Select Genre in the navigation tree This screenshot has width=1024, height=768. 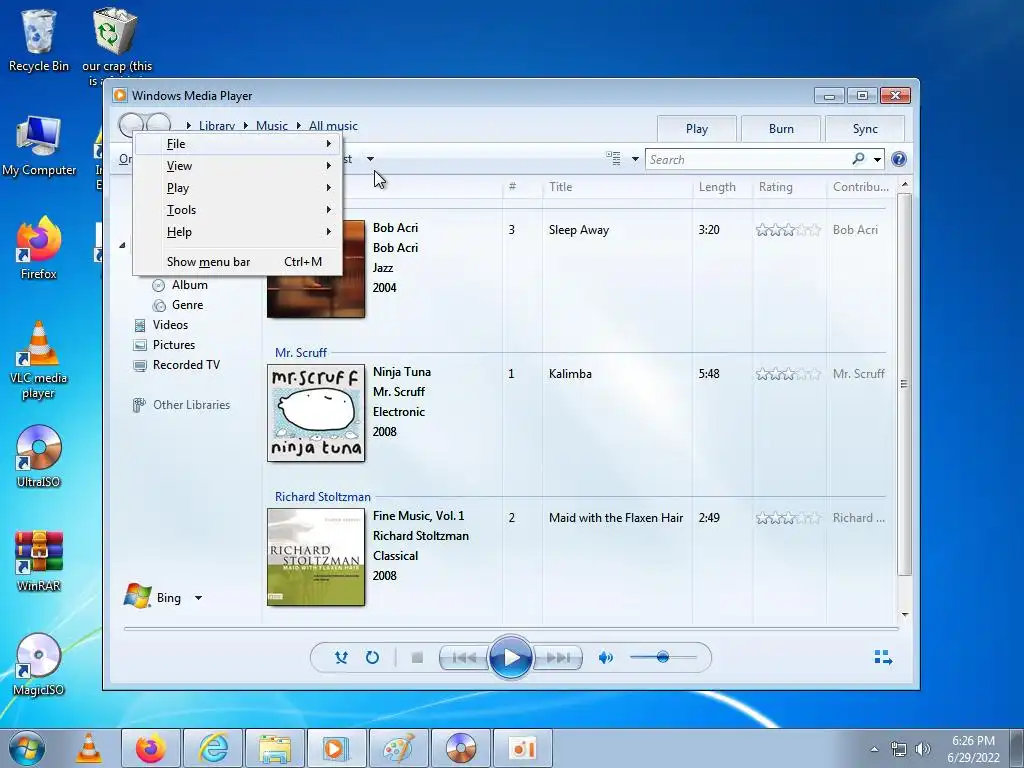pos(187,305)
